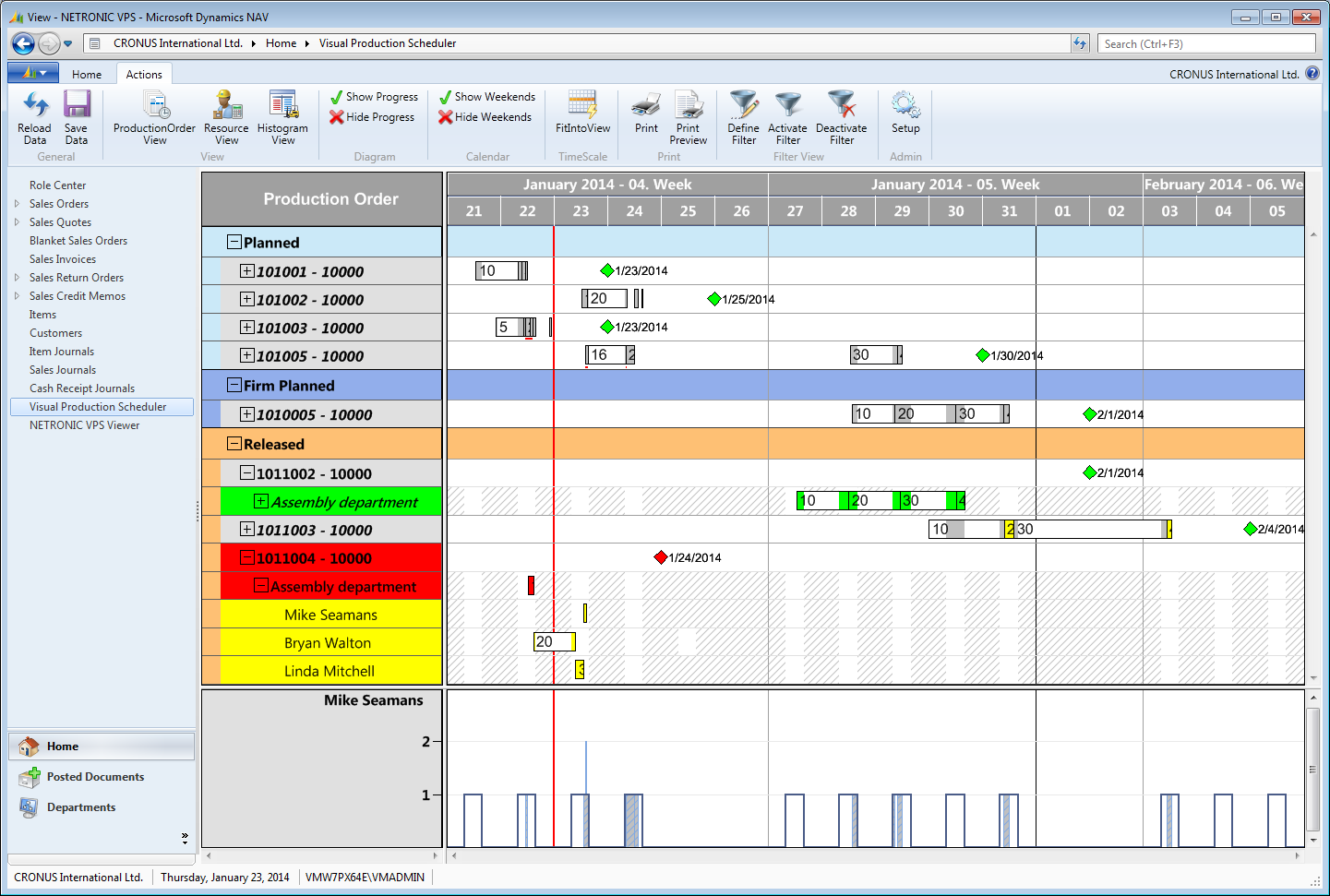Screen dimensions: 1330x896
Task: Click the application menu button
Action: tap(33, 73)
